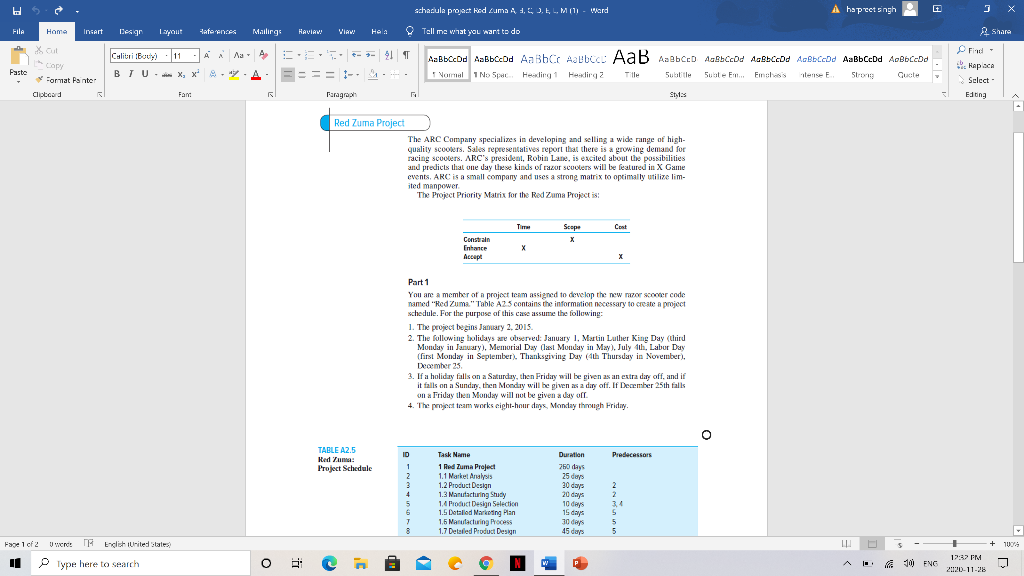Image resolution: width=1024 pixels, height=576 pixels.
Task: Open the Strikethrough formatting icon
Action: point(167,72)
